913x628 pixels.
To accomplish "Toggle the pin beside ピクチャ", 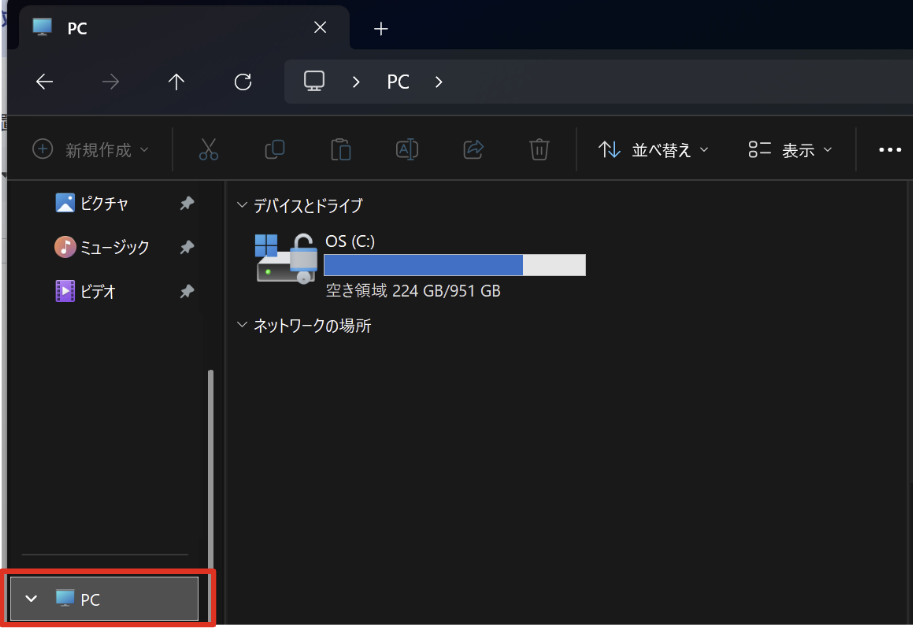I will (x=187, y=203).
